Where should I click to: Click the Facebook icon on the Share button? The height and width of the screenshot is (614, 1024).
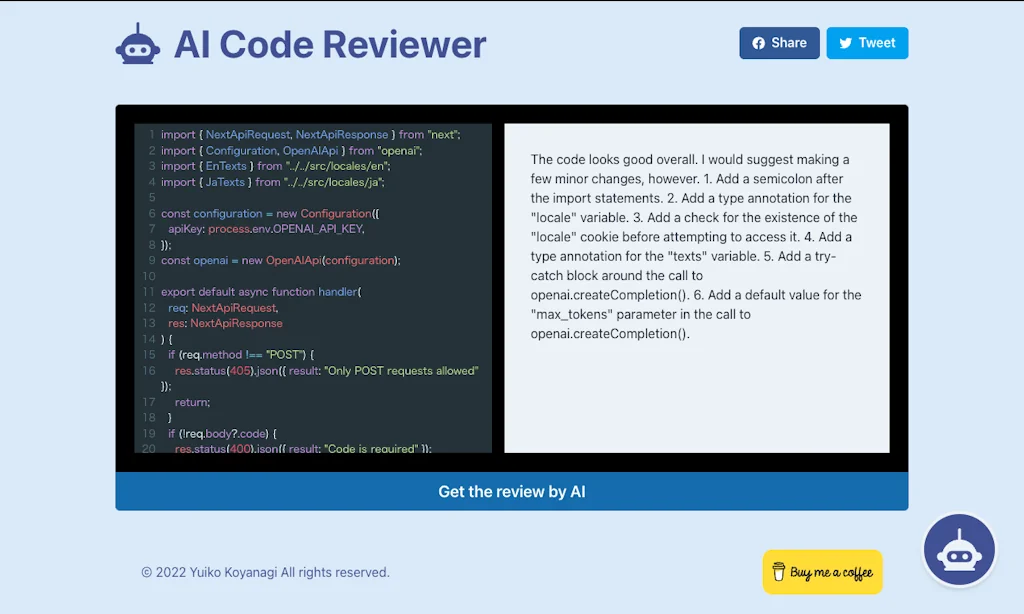[x=757, y=42]
